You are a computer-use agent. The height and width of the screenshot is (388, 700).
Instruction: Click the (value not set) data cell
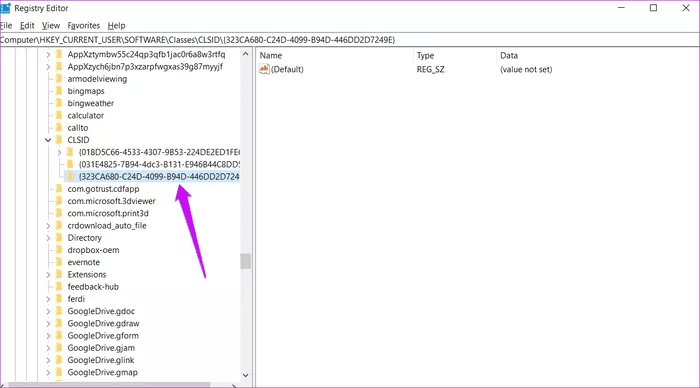[526, 69]
